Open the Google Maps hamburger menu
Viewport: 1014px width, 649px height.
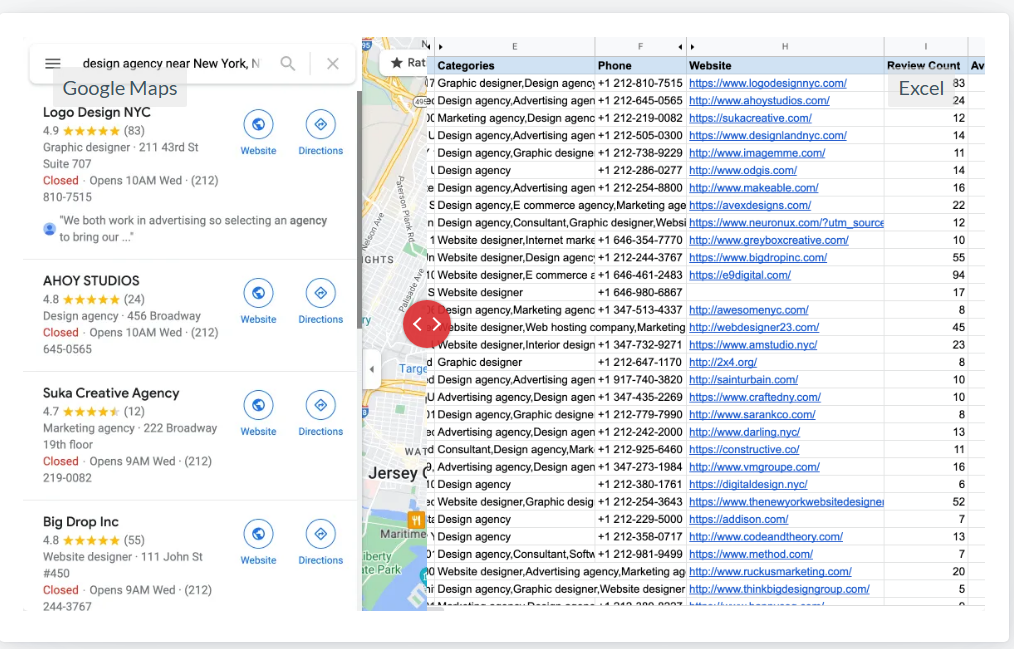pos(53,64)
